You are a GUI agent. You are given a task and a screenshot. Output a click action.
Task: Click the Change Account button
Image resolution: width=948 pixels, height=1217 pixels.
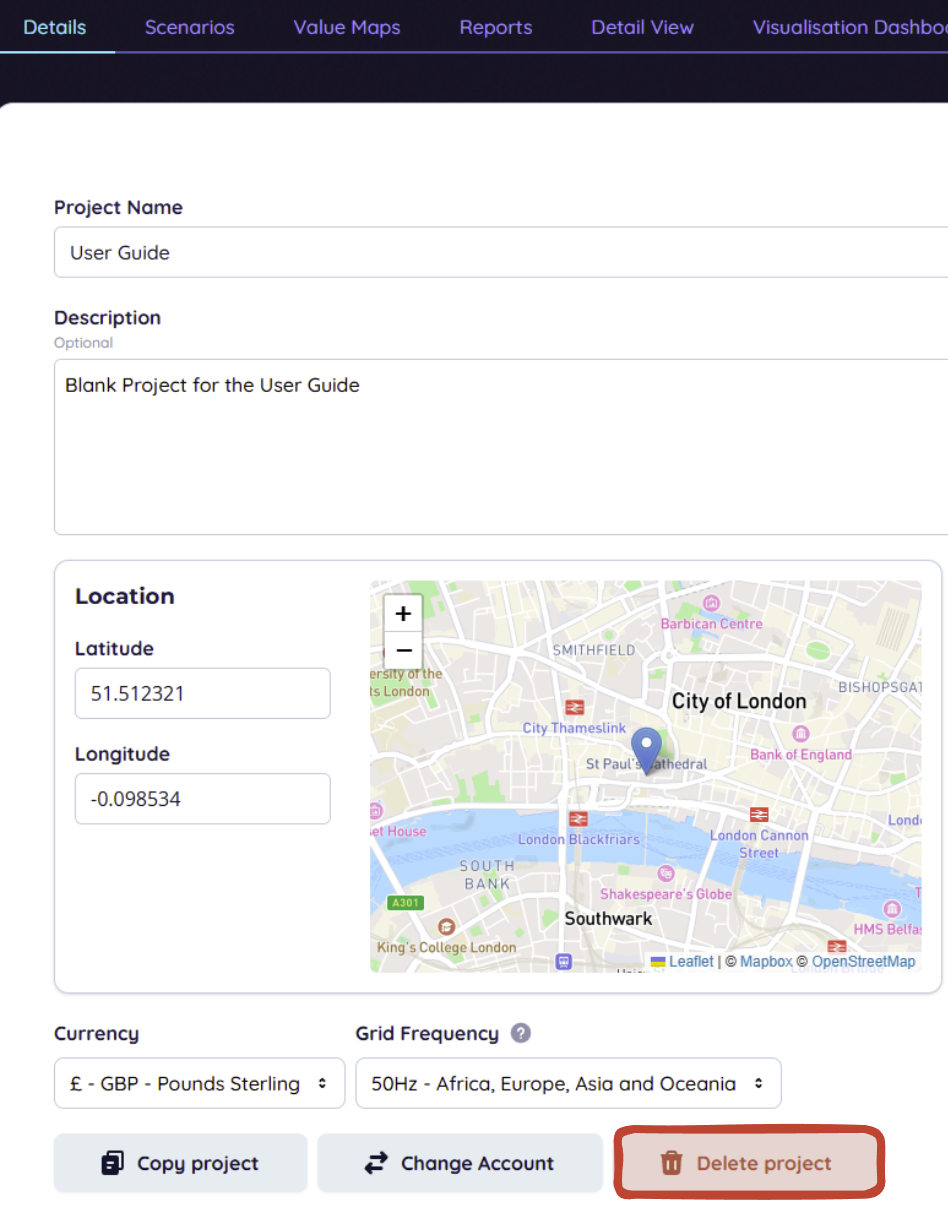click(x=460, y=1163)
